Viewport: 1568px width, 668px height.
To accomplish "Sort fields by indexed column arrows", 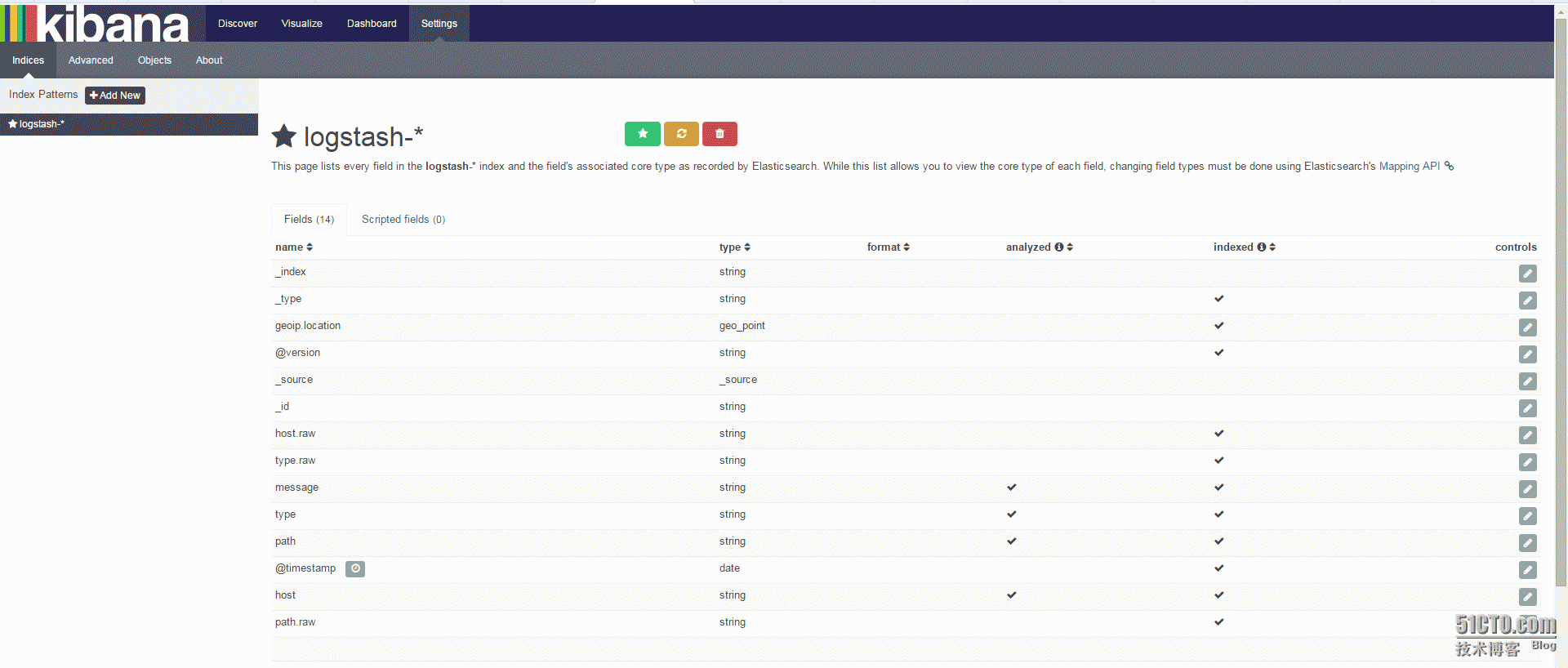I will click(x=1272, y=247).
